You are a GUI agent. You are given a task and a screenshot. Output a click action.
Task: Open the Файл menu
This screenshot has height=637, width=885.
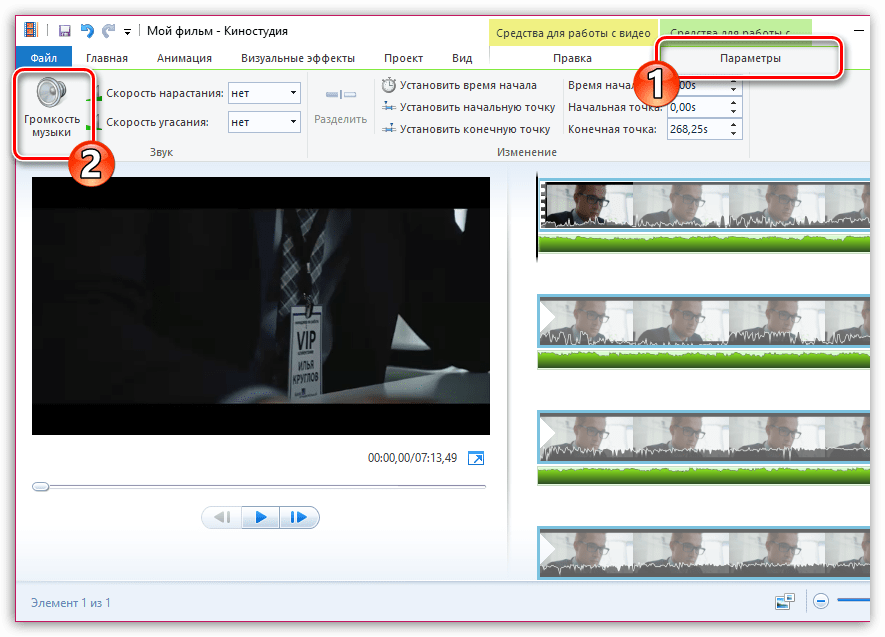click(x=43, y=58)
